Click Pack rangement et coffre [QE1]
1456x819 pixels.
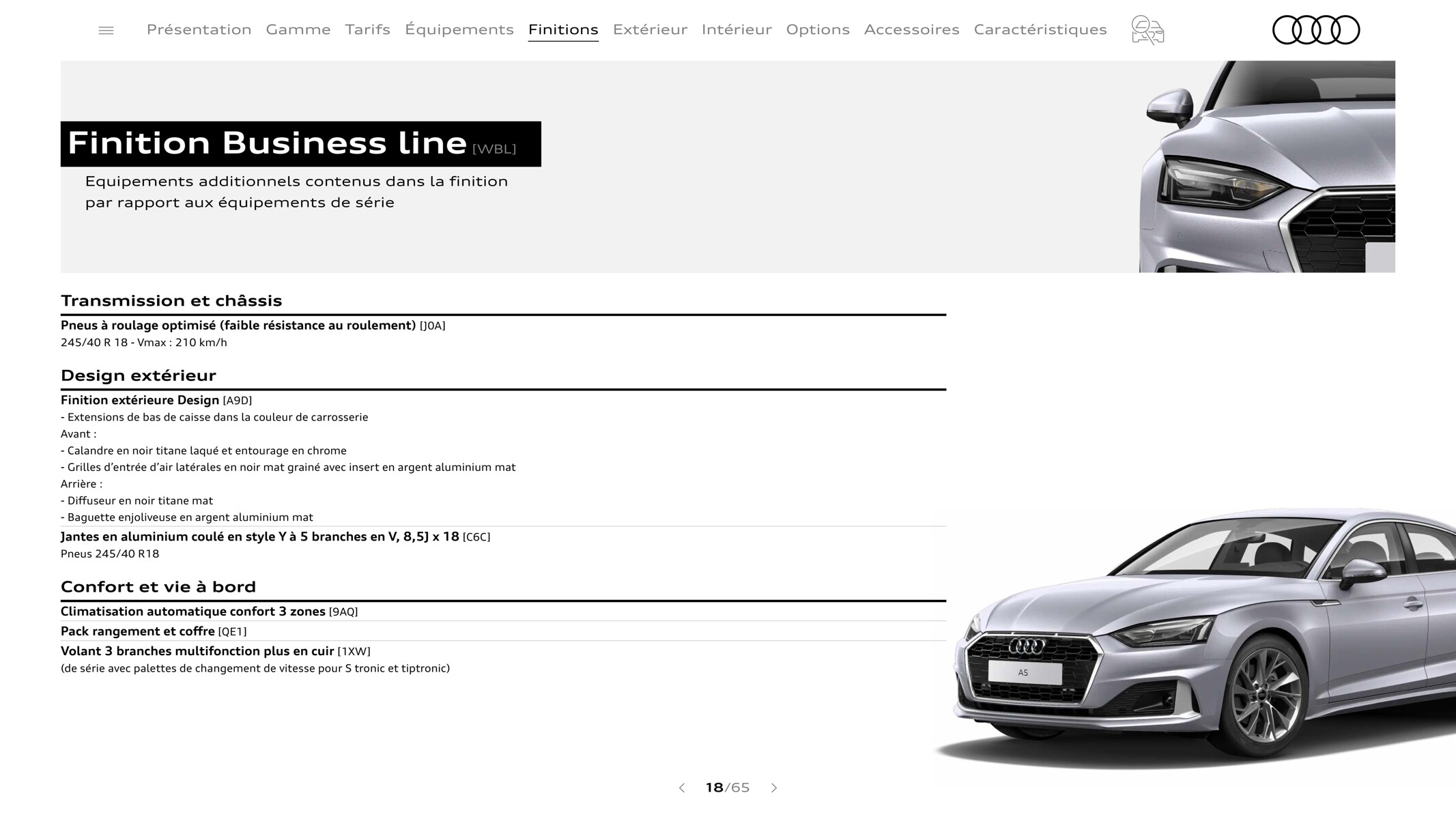coord(154,631)
